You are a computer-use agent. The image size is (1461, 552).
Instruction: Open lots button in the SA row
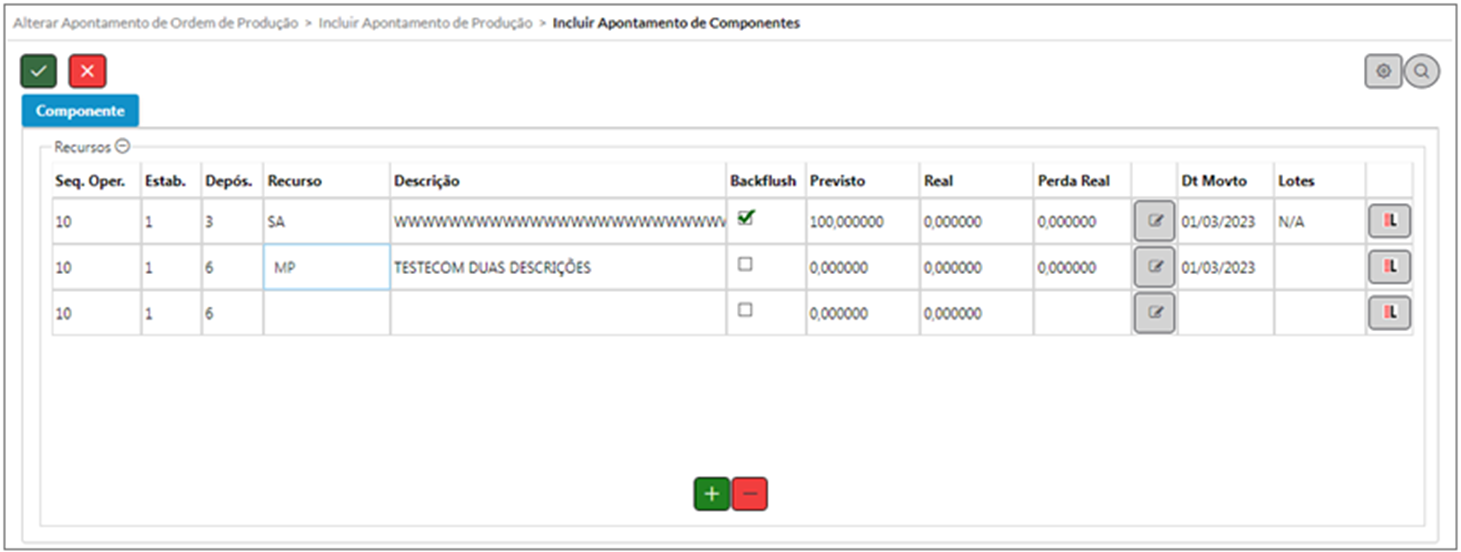click(x=1390, y=221)
